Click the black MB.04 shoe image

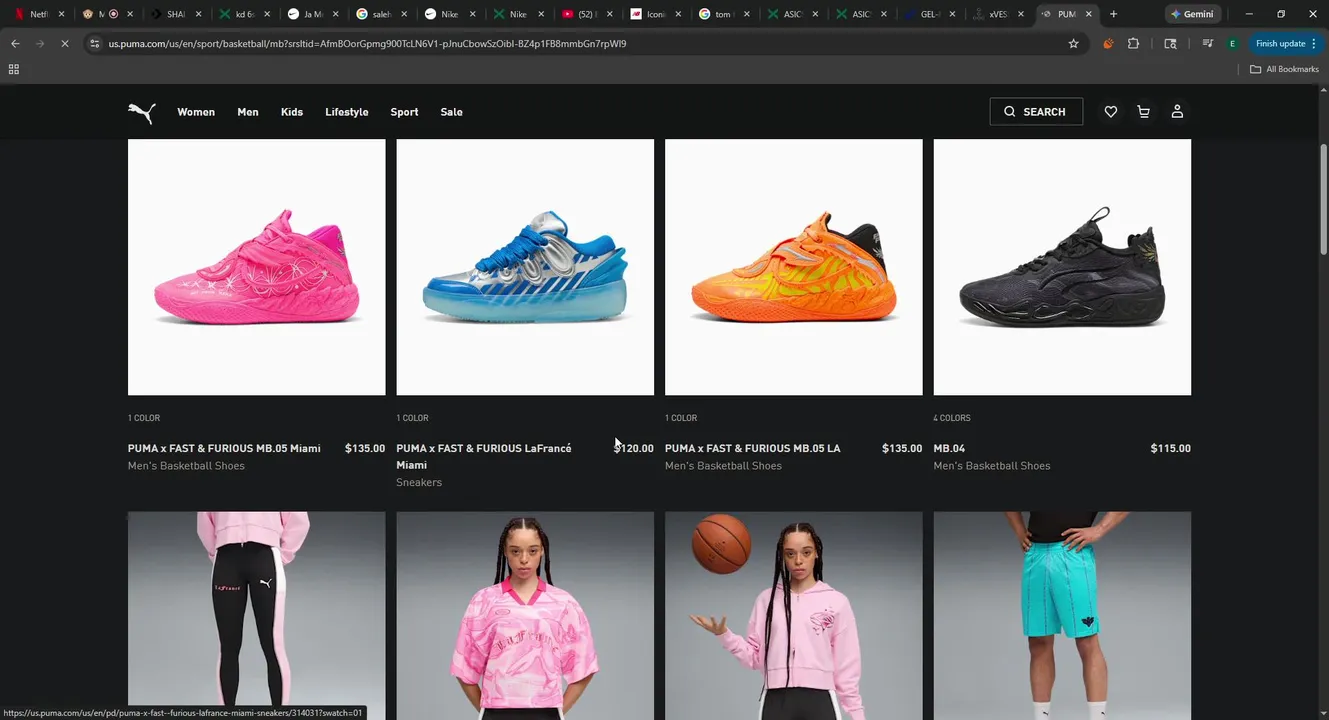pyautogui.click(x=1062, y=267)
